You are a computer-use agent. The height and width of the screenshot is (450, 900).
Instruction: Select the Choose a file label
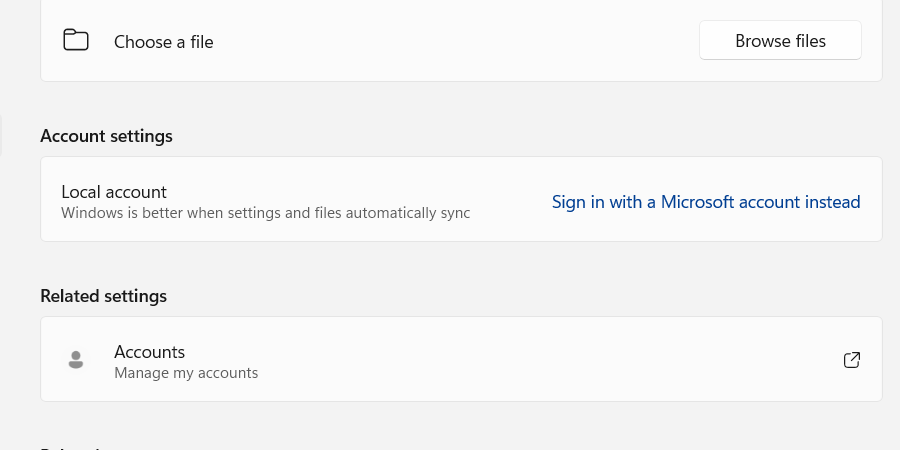163,42
